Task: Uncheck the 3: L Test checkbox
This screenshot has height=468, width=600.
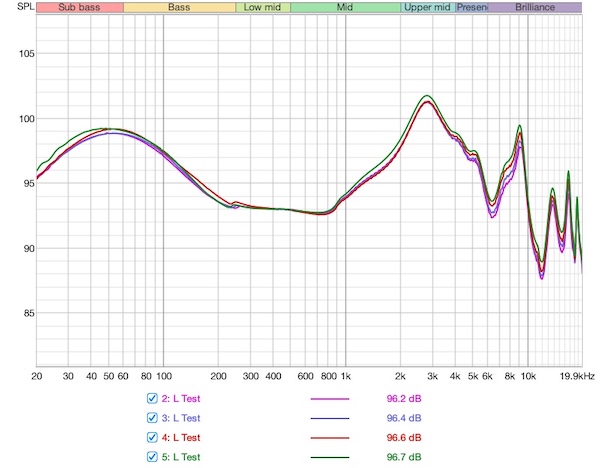Action: click(x=152, y=418)
